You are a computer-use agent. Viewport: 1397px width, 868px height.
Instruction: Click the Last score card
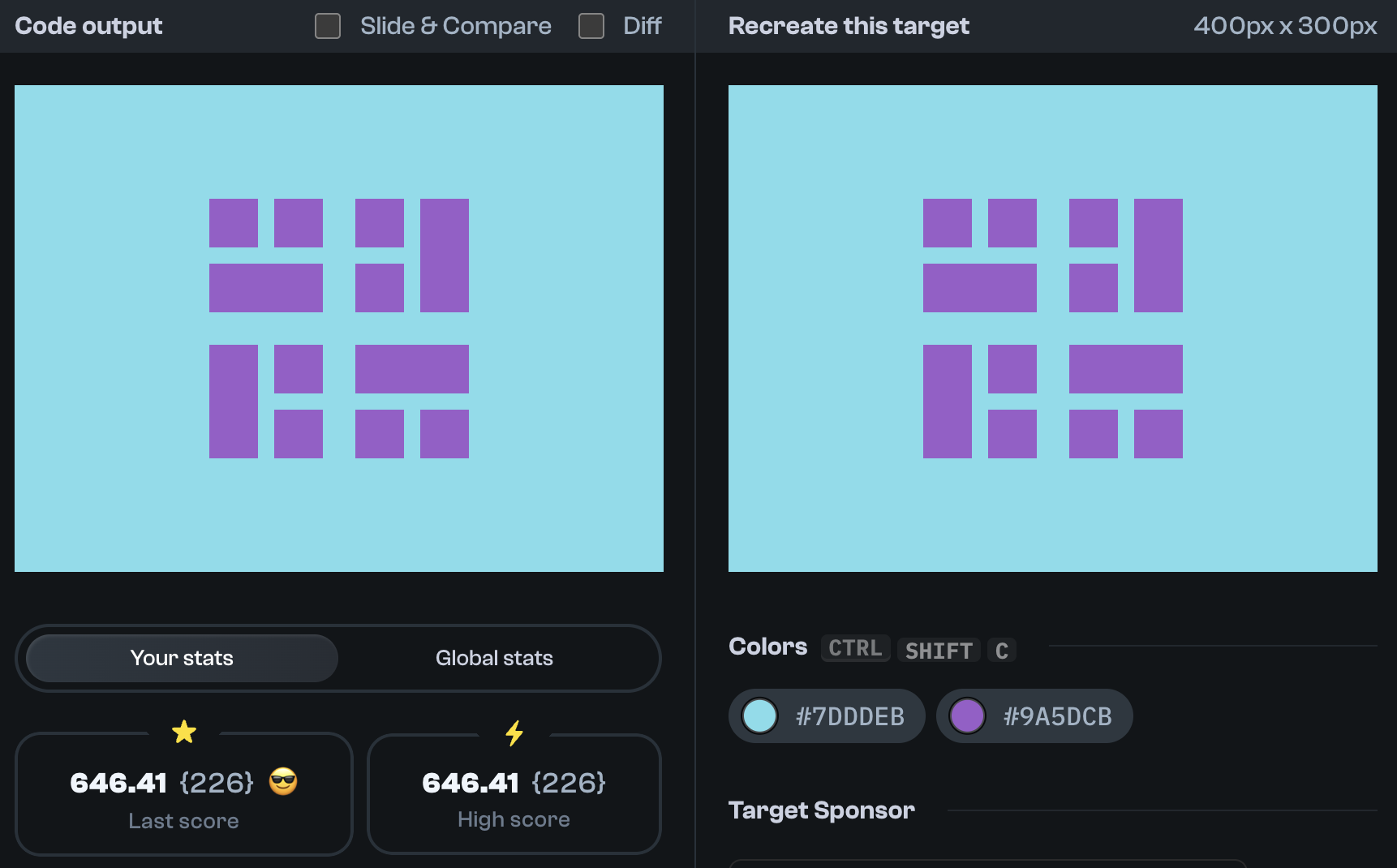(x=184, y=795)
